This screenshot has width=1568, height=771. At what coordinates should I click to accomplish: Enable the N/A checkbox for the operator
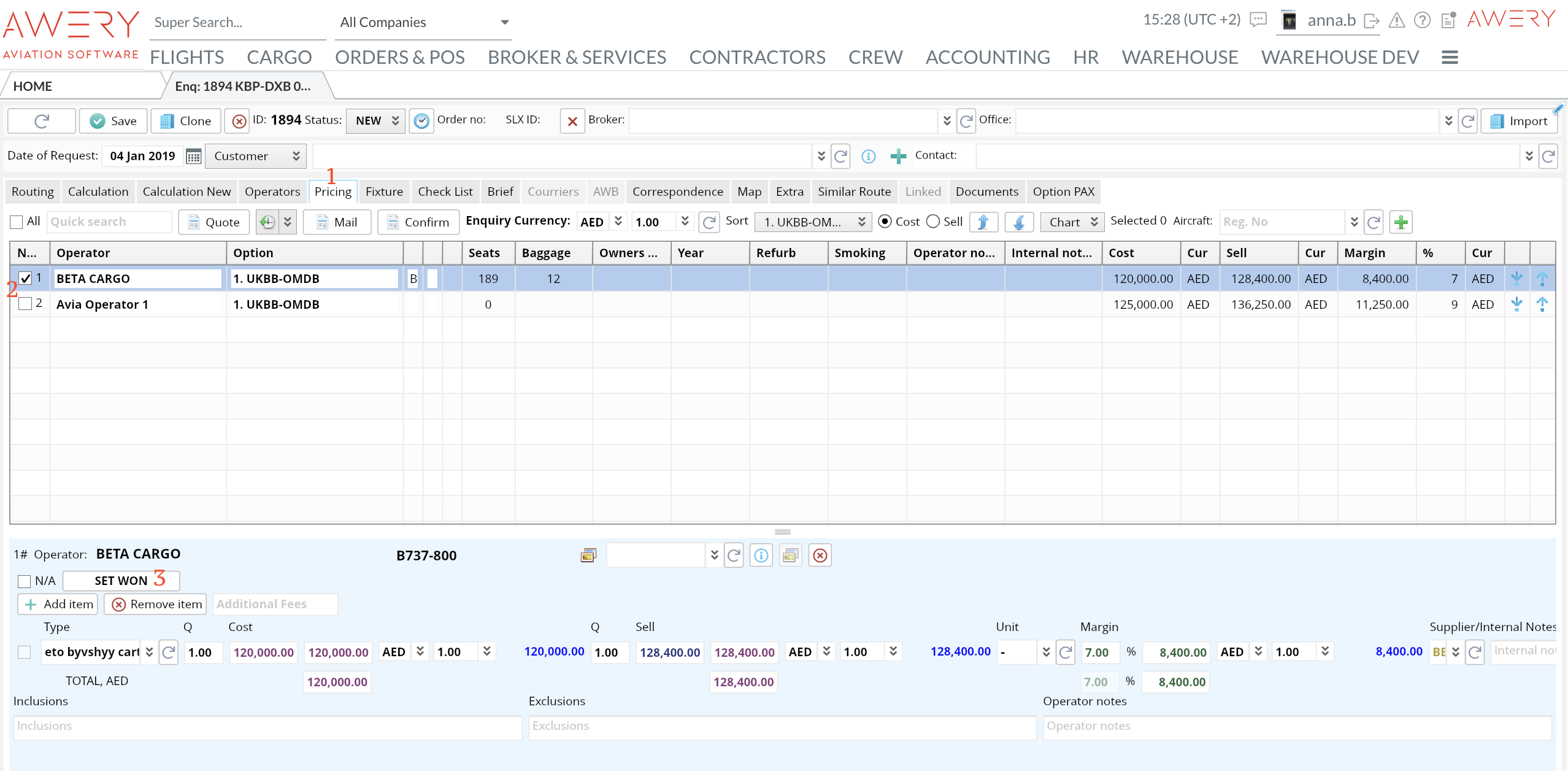point(25,581)
